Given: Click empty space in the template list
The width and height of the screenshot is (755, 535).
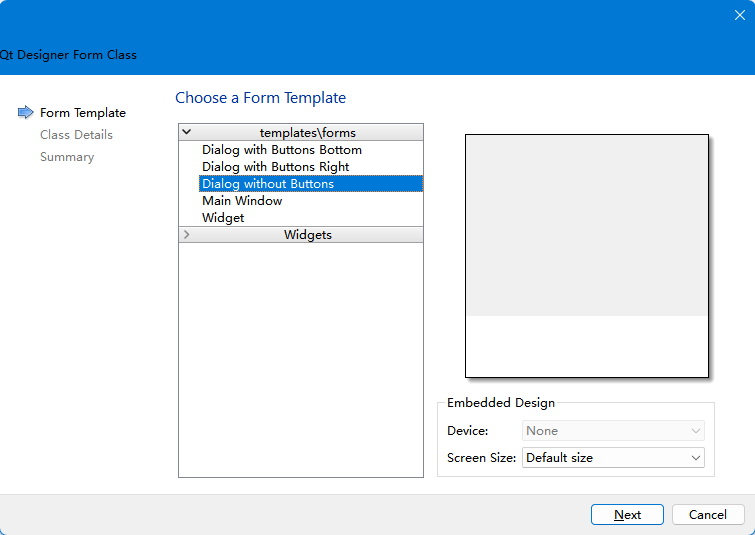Looking at the screenshot, I should 300,360.
